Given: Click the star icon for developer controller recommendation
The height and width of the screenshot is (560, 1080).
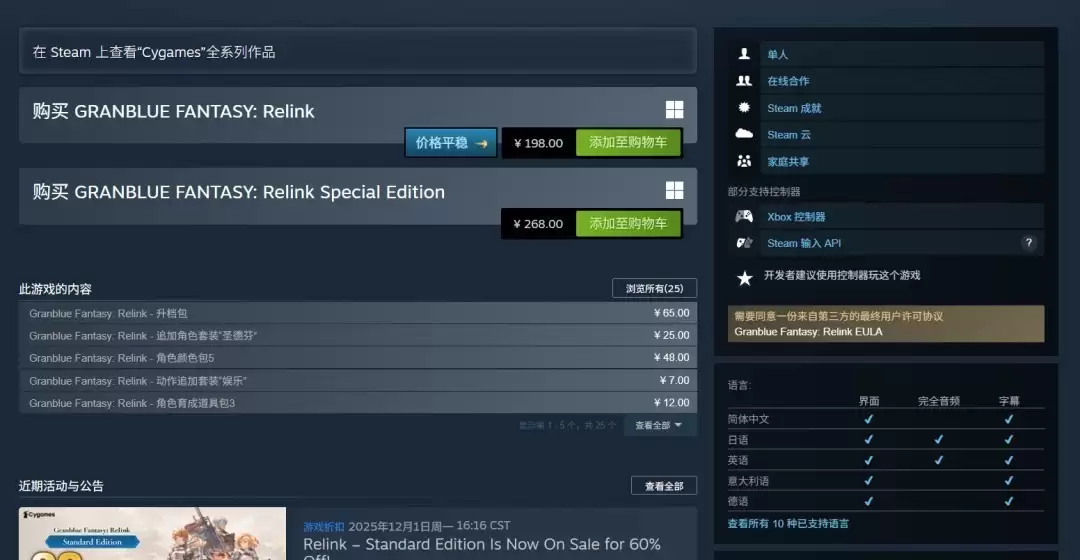Looking at the screenshot, I should click(745, 278).
